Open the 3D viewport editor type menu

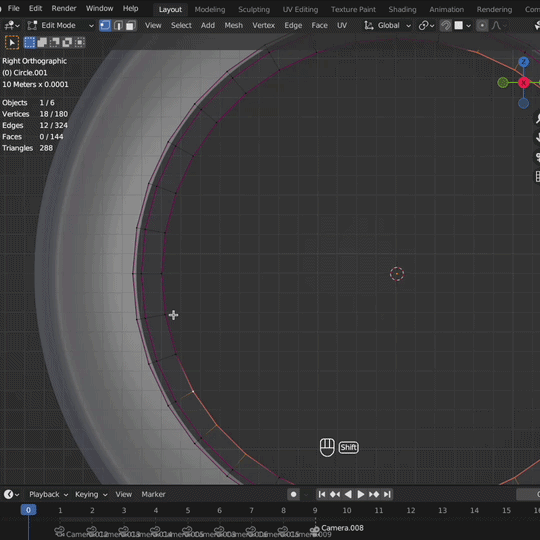pos(12,25)
